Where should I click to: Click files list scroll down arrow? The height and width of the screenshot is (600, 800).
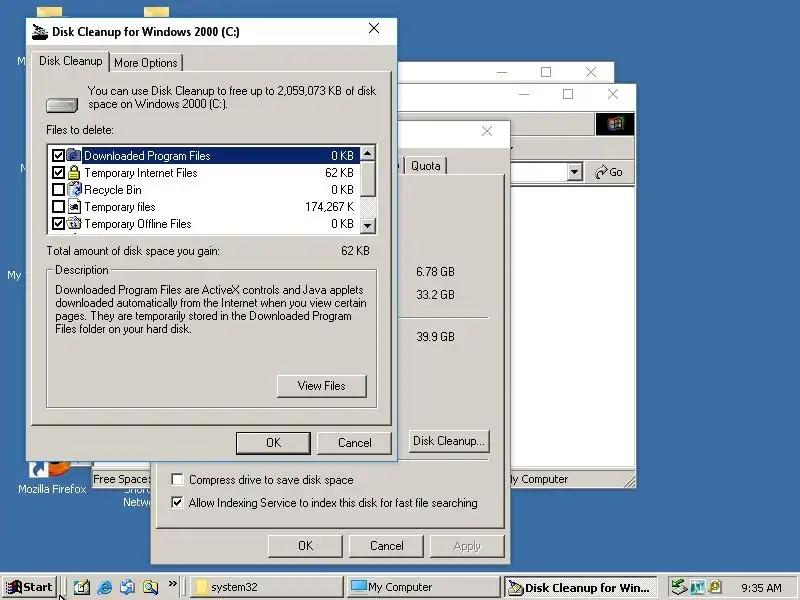click(367, 225)
